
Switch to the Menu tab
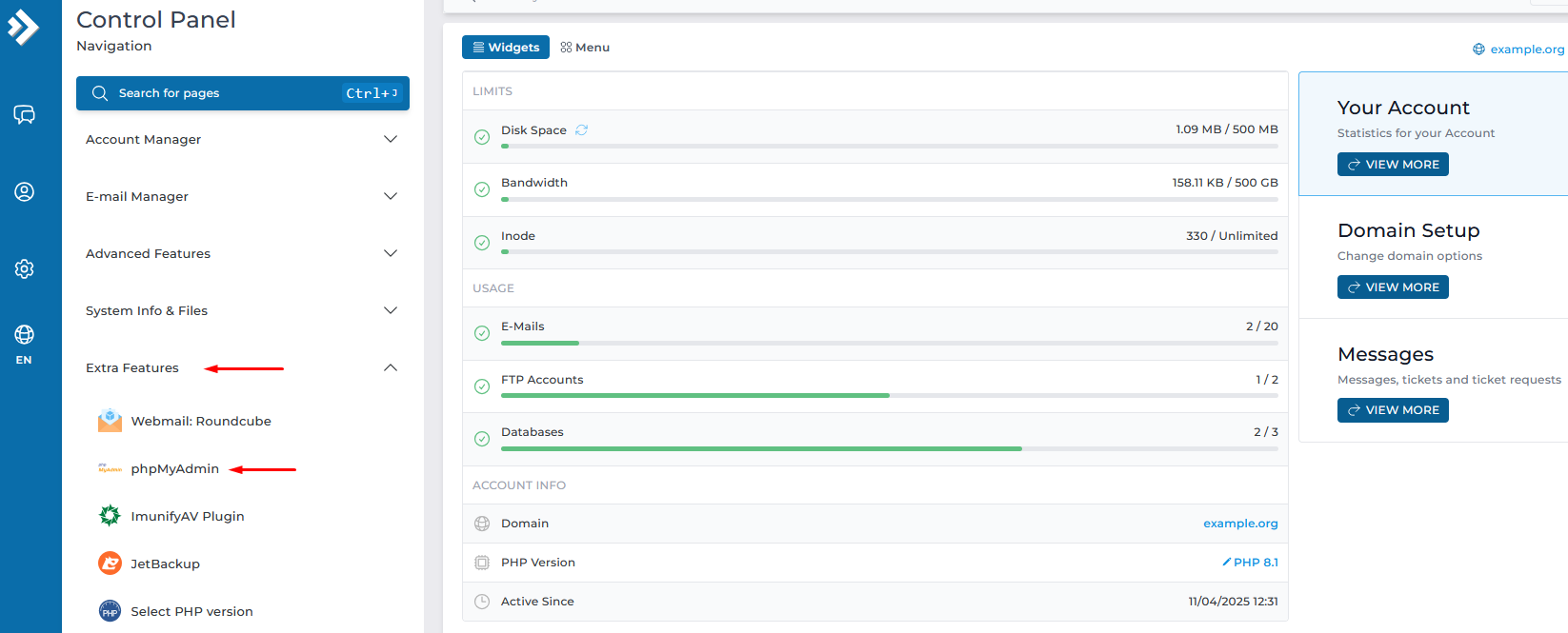585,47
